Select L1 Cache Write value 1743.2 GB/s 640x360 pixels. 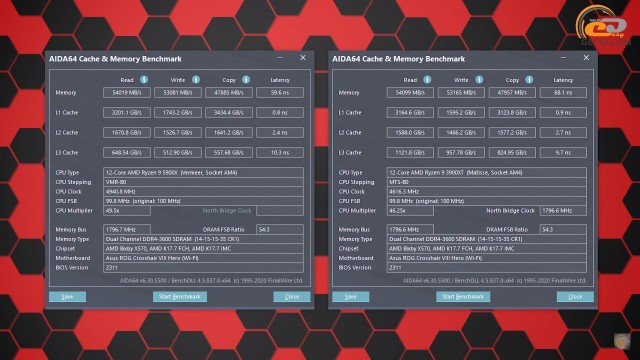[178, 113]
